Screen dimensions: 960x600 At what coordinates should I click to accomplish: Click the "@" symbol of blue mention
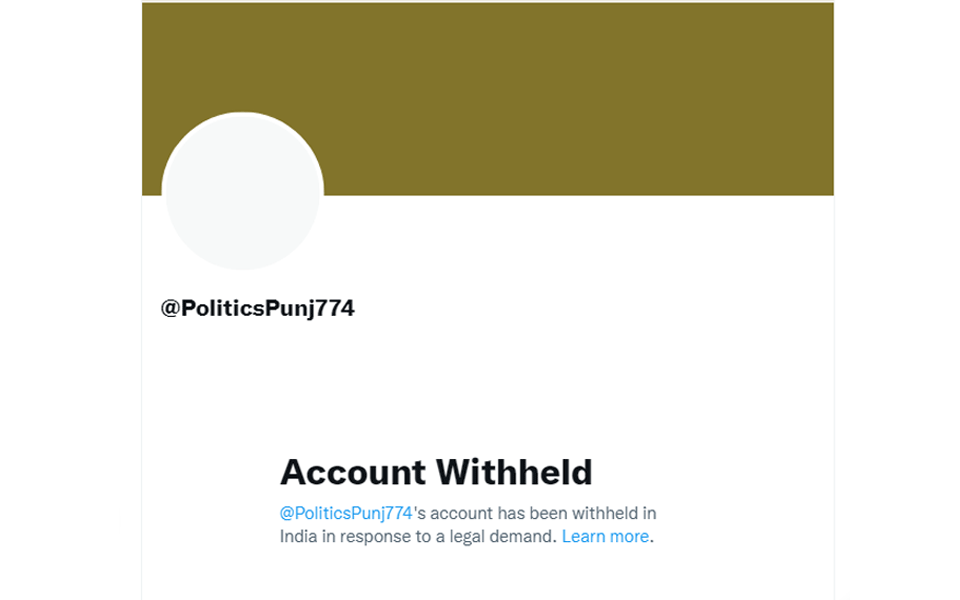[x=286, y=513]
